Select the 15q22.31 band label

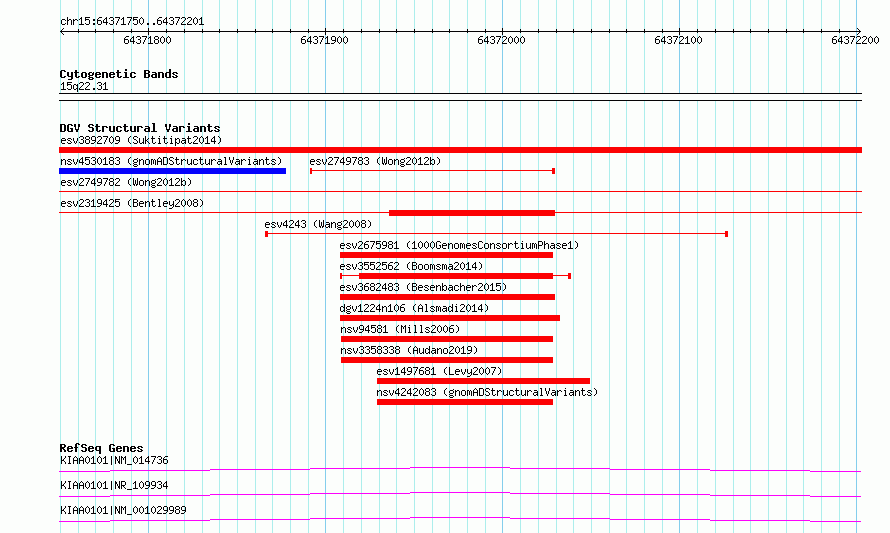tap(84, 86)
